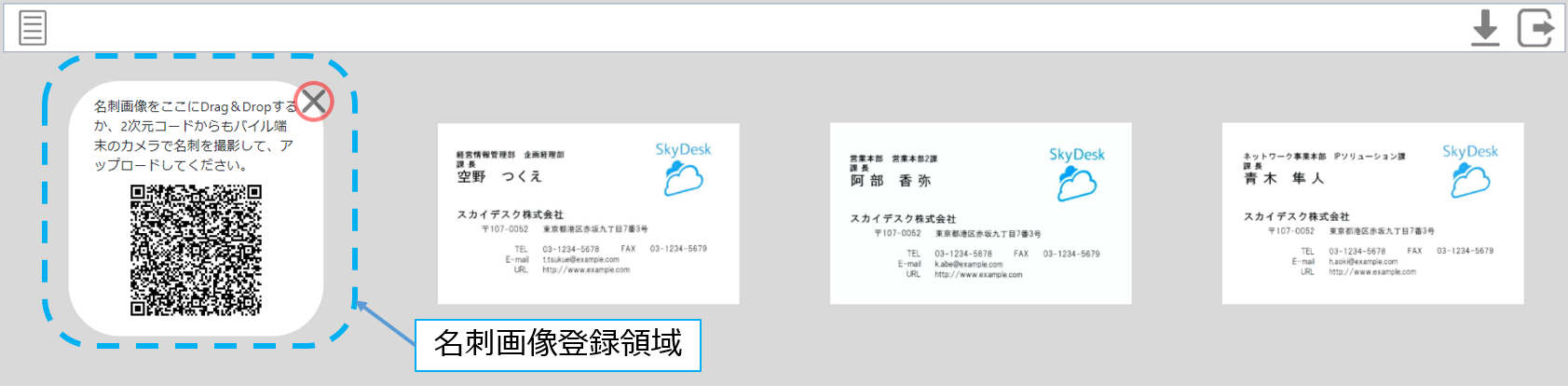
Task: Click the QR code image
Action: 196,250
